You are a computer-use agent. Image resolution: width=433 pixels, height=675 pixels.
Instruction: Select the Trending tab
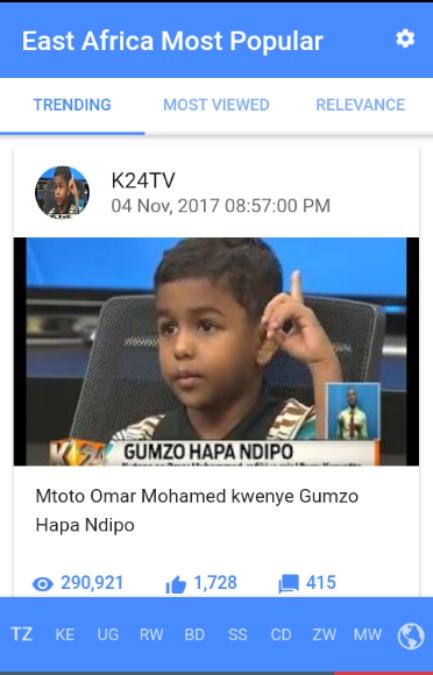[x=72, y=105]
